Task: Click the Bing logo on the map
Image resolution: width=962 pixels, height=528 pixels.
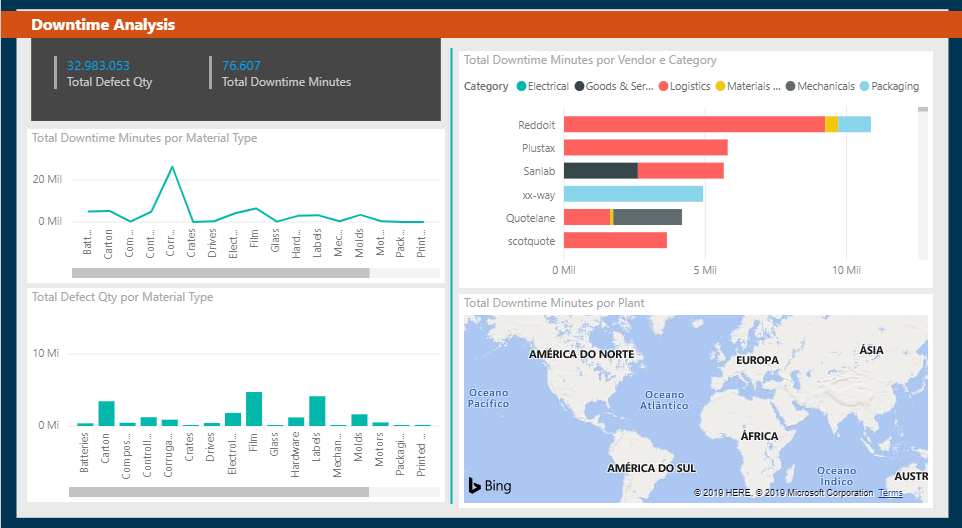Action: (x=489, y=486)
